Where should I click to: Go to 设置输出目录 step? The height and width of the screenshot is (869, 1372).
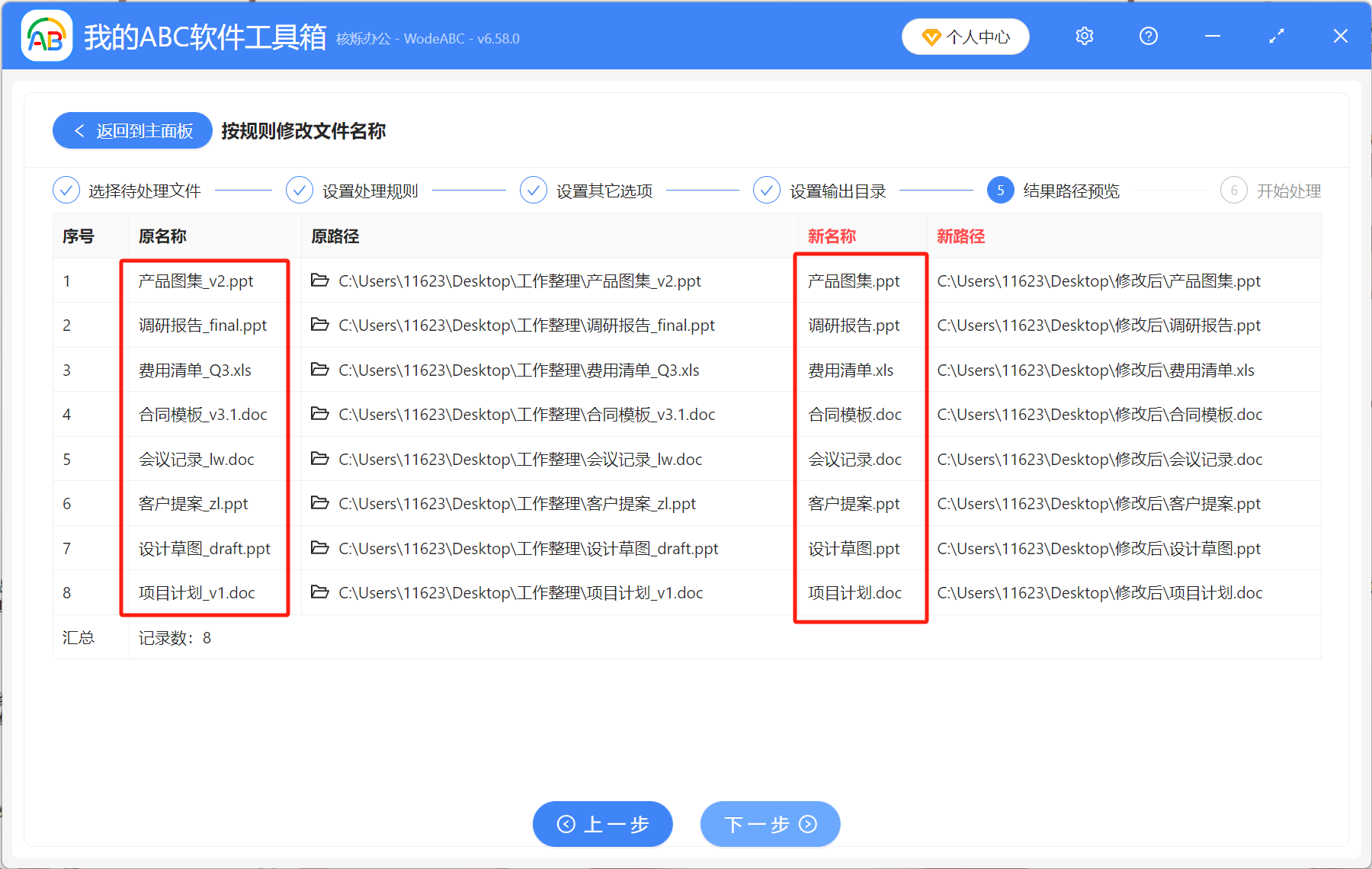click(x=820, y=191)
